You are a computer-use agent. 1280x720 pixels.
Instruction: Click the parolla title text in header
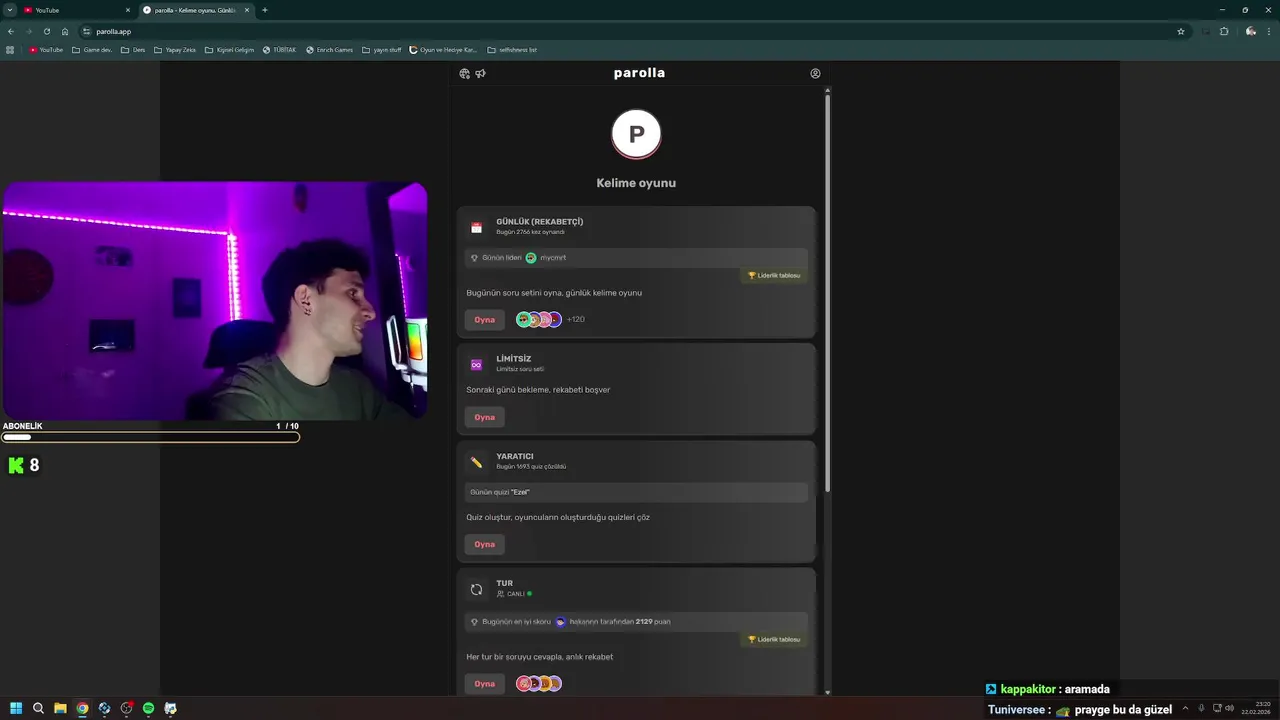pos(639,73)
